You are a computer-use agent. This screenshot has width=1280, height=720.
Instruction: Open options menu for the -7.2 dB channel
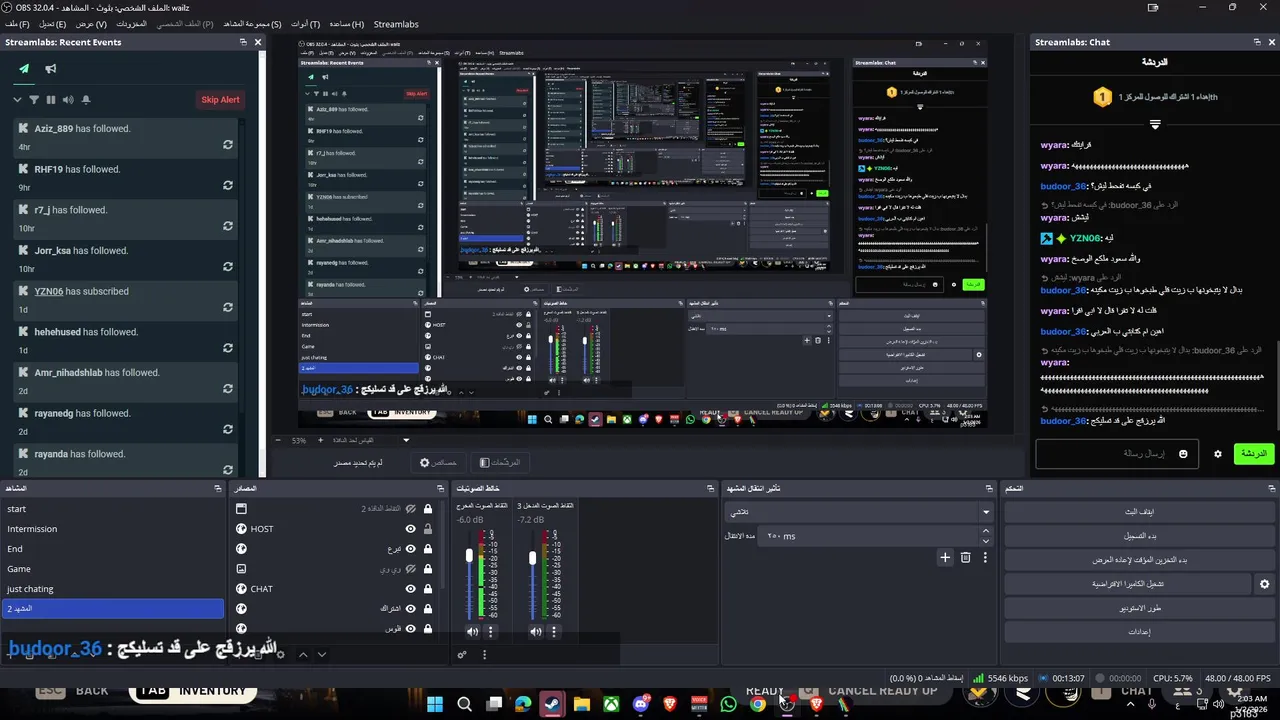(554, 631)
